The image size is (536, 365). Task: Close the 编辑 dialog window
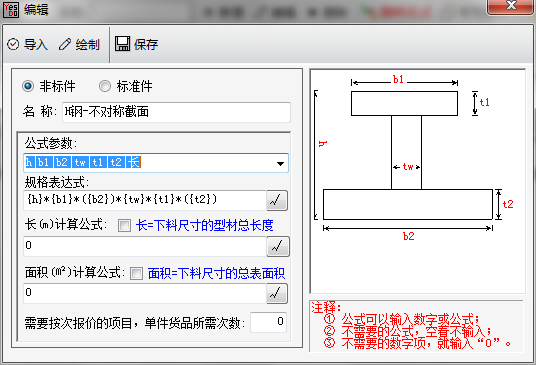click(511, 6)
